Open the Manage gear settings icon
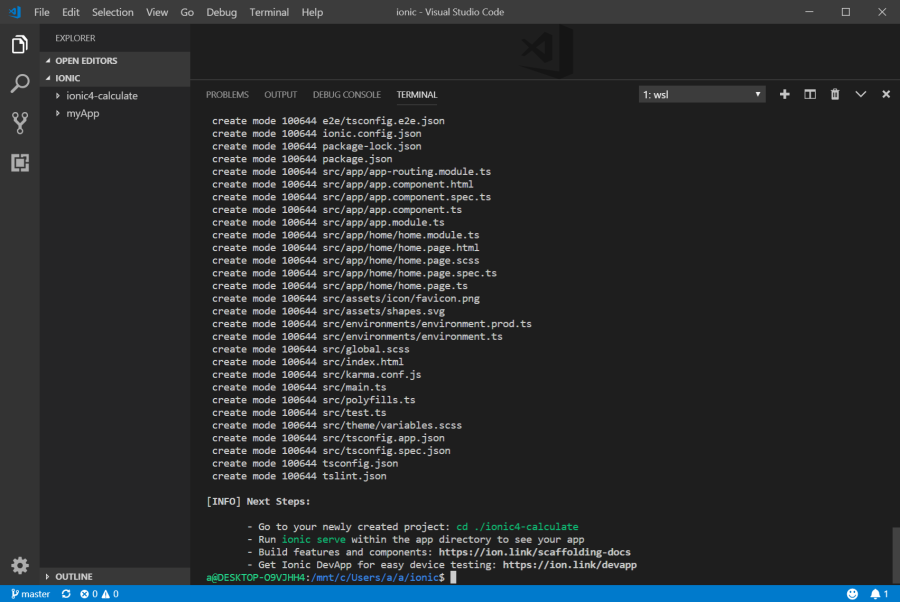This screenshot has height=602, width=900. (19, 565)
